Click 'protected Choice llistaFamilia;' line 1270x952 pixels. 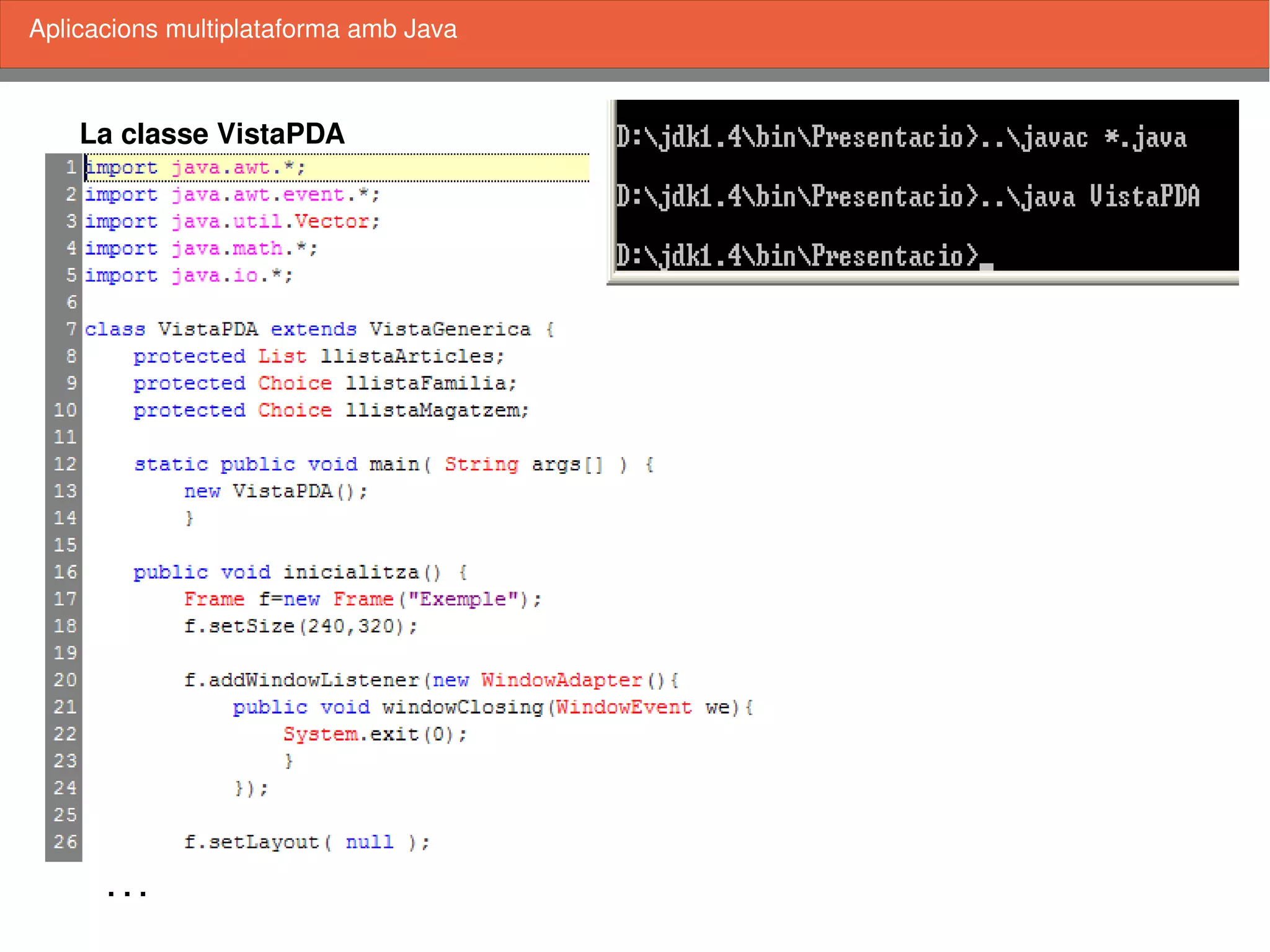click(x=326, y=383)
